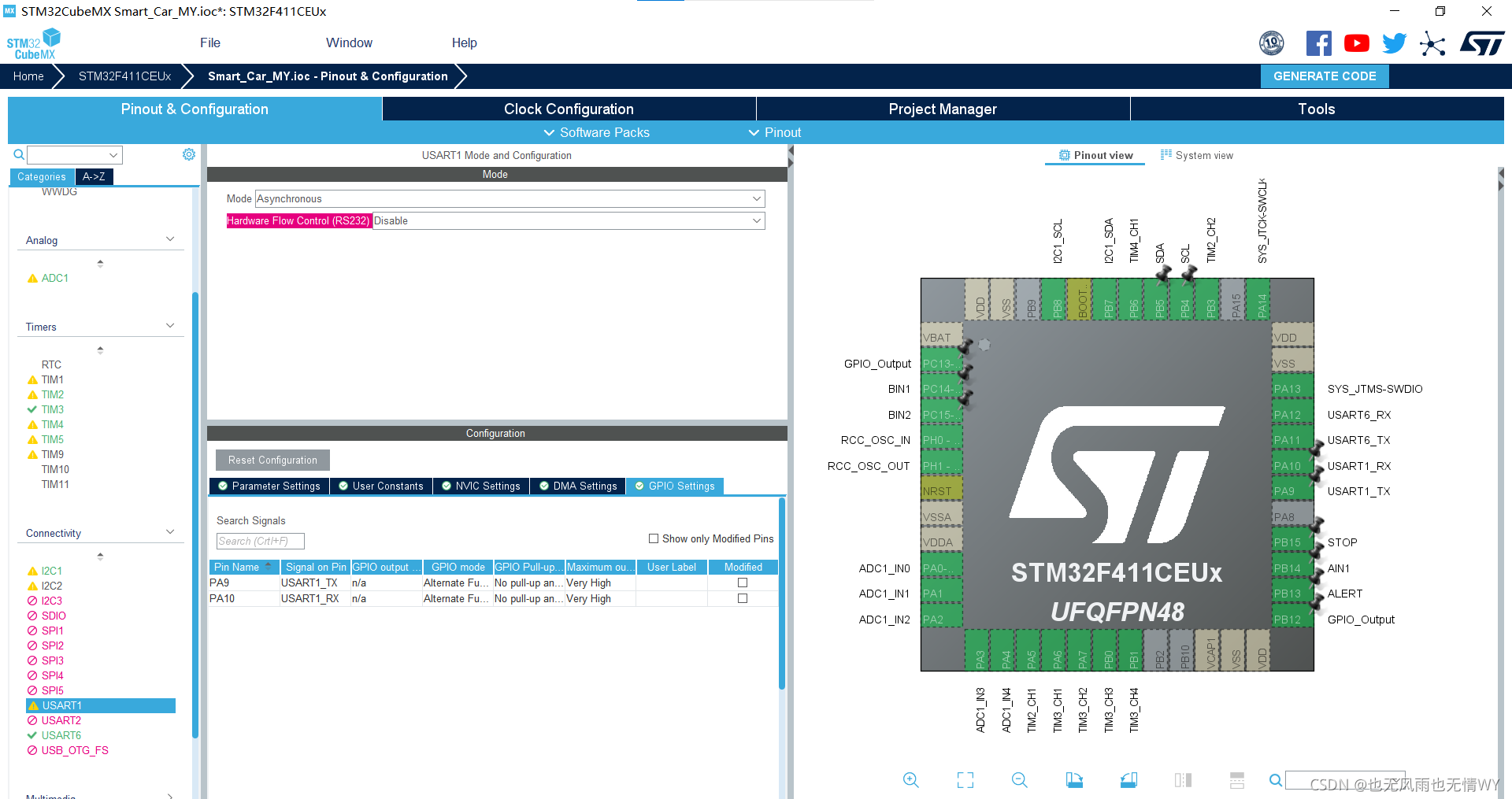1512x799 pixels.
Task: Select ADC1 in Analog list
Action: 54,278
